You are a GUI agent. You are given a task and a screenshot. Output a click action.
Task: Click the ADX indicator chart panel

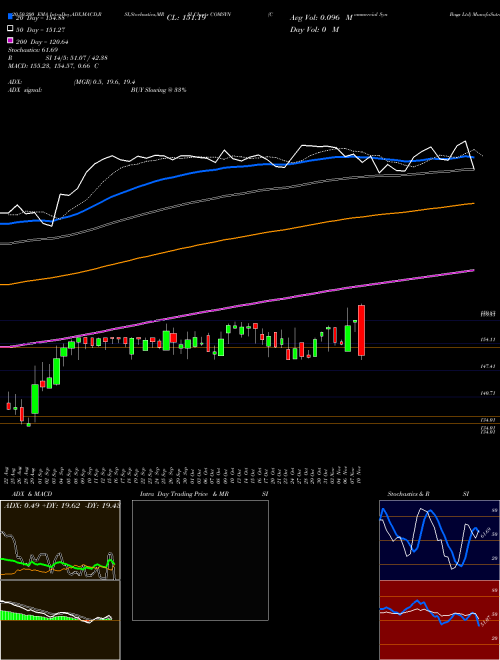click(60, 540)
